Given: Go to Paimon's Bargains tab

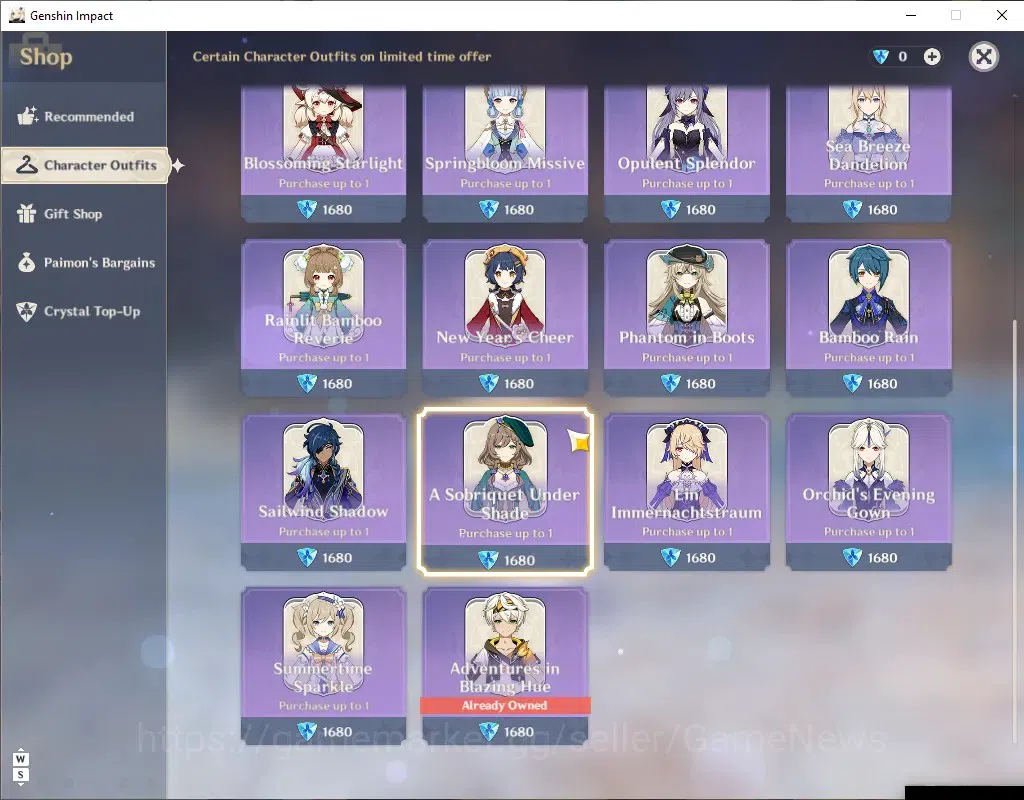Looking at the screenshot, I should tap(84, 263).
